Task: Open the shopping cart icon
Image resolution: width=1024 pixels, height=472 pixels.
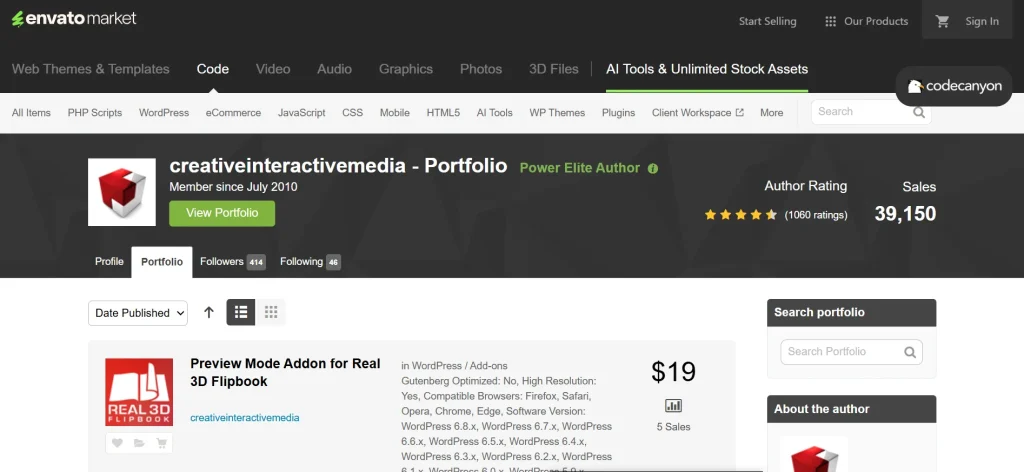Action: pos(942,21)
